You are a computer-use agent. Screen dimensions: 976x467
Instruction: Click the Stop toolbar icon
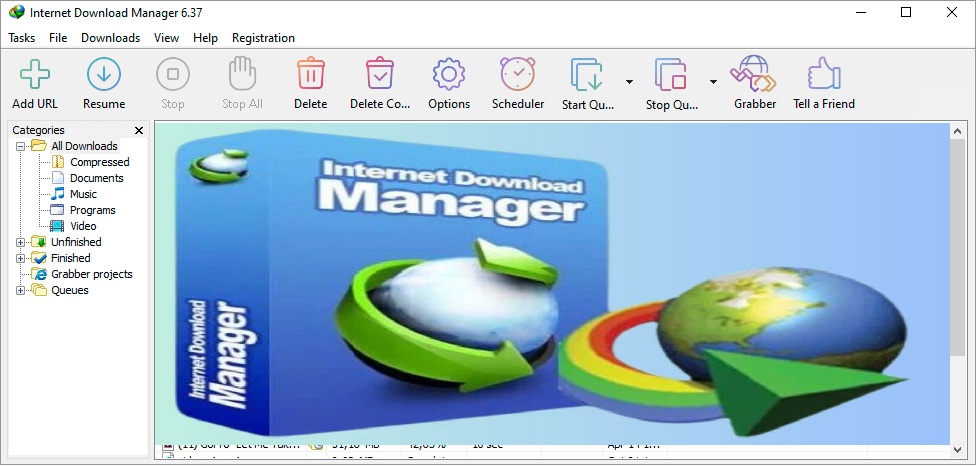172,75
